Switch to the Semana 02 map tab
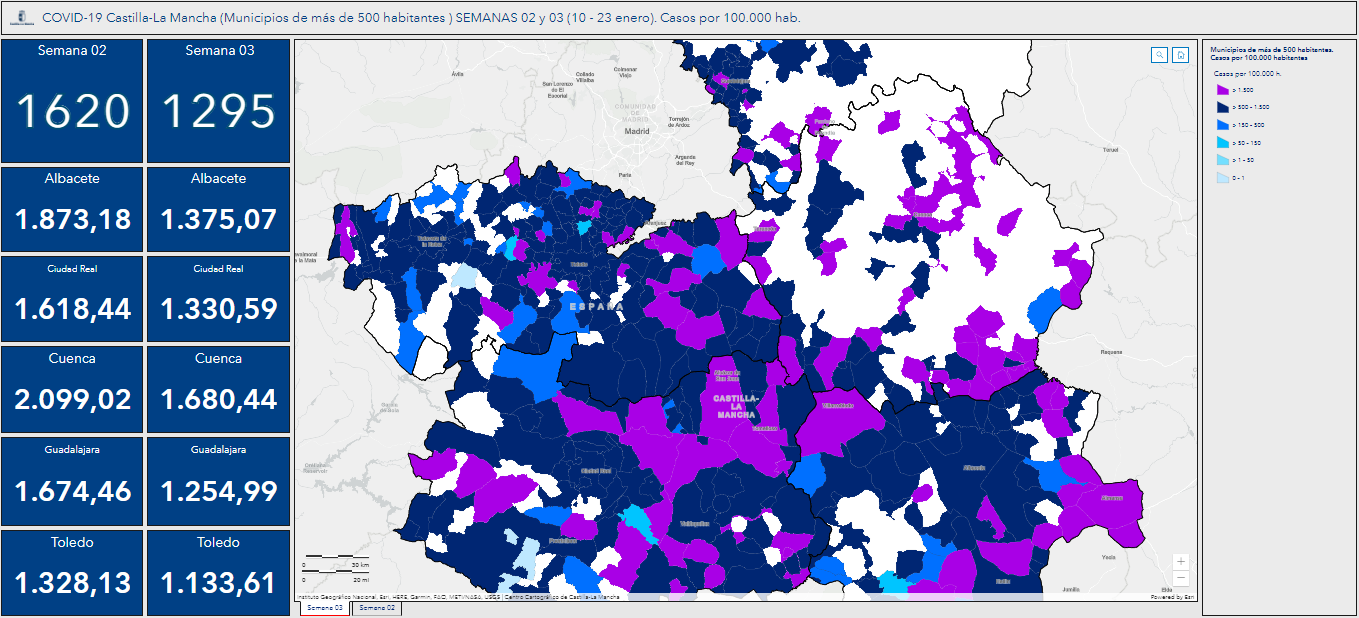This screenshot has height=618, width=1359. pos(376,608)
